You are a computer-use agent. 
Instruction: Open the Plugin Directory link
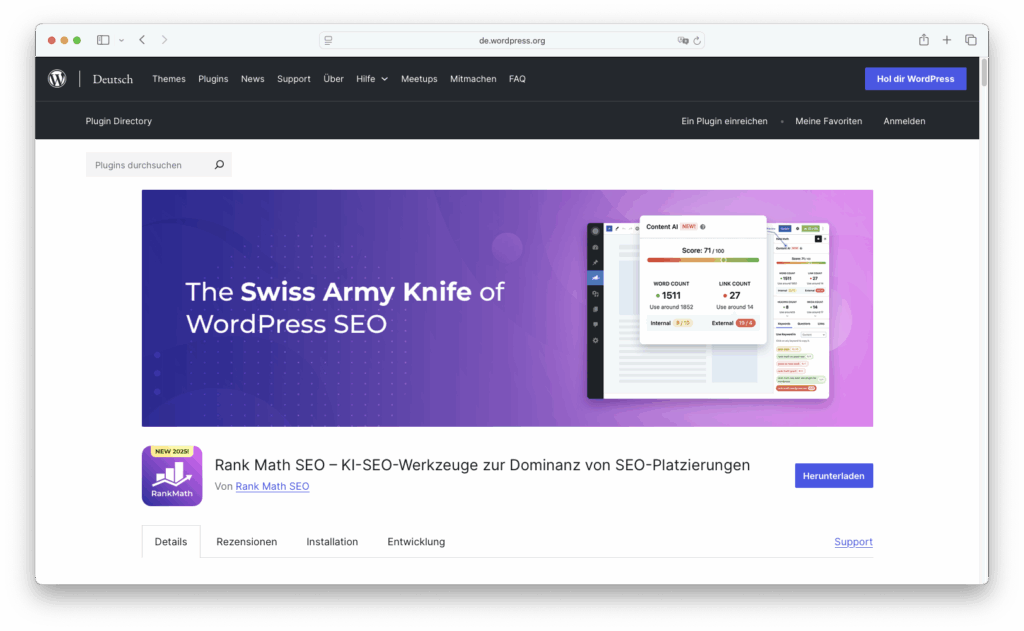coord(118,121)
